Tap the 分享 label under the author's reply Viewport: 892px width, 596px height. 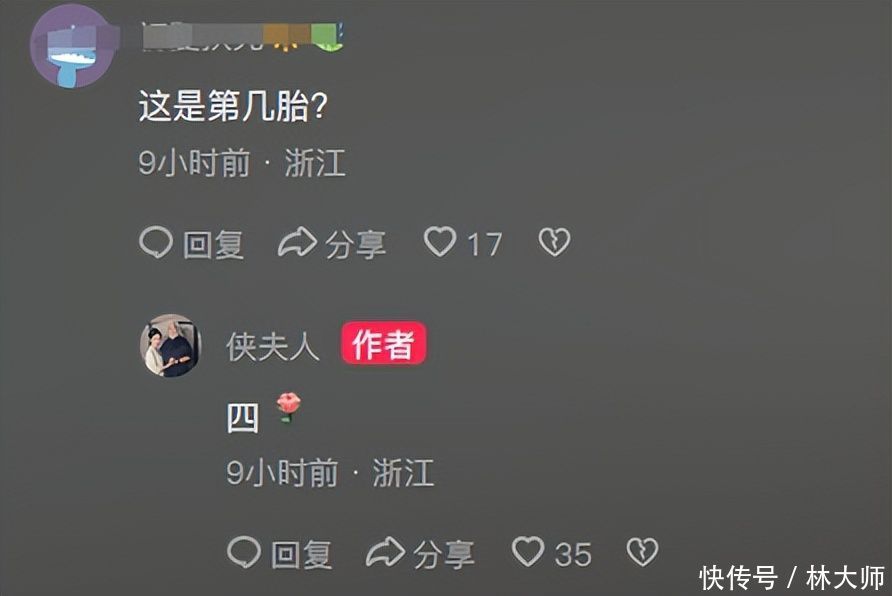[444, 554]
